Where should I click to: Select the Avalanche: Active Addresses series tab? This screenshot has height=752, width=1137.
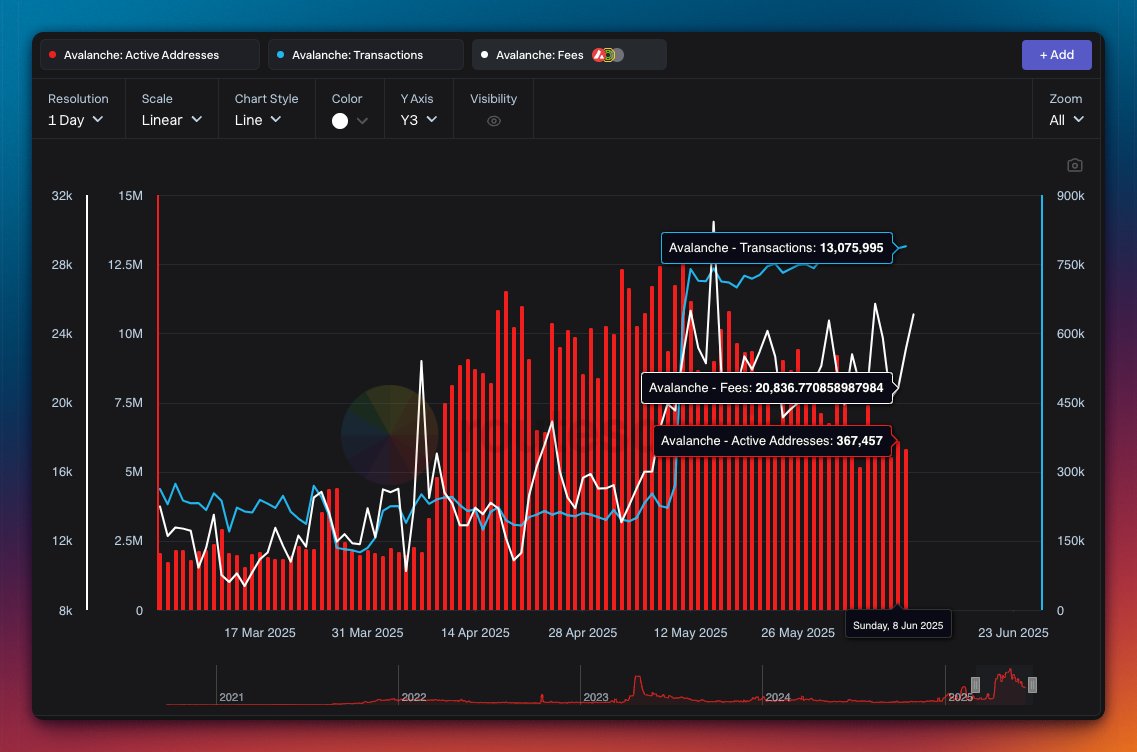pyautogui.click(x=149, y=55)
